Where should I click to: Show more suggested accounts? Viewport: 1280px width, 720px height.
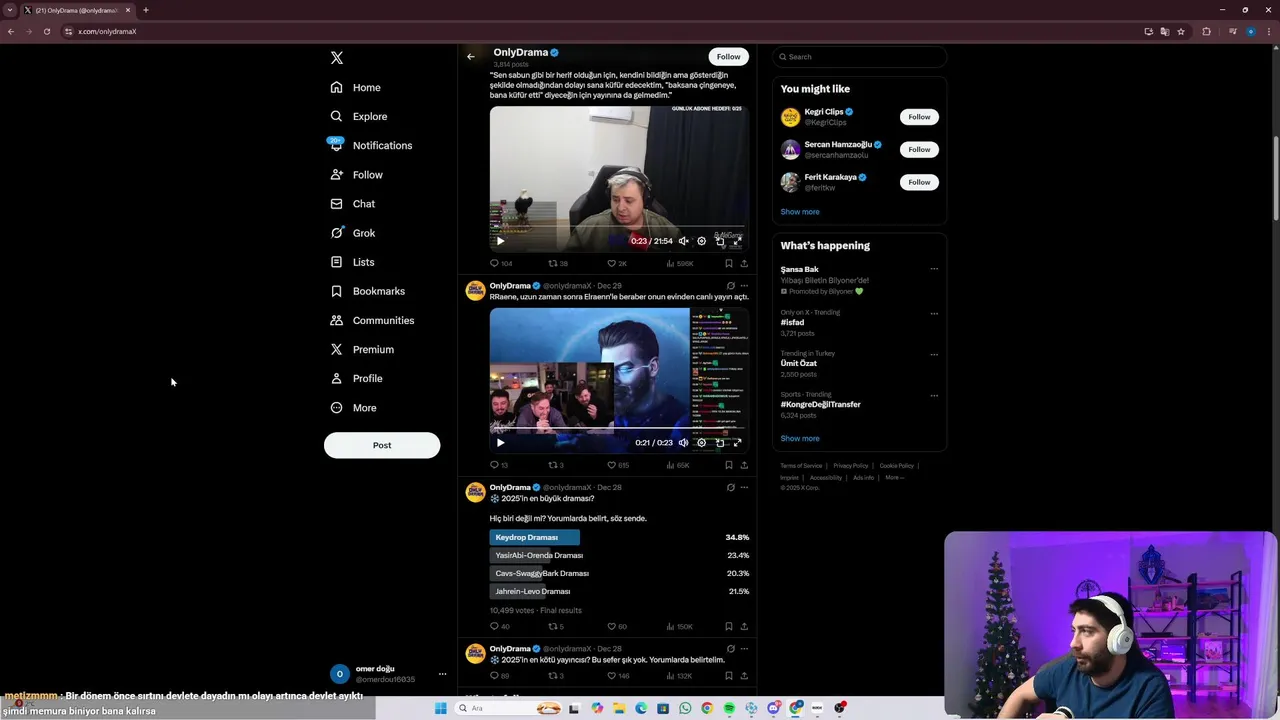(800, 212)
